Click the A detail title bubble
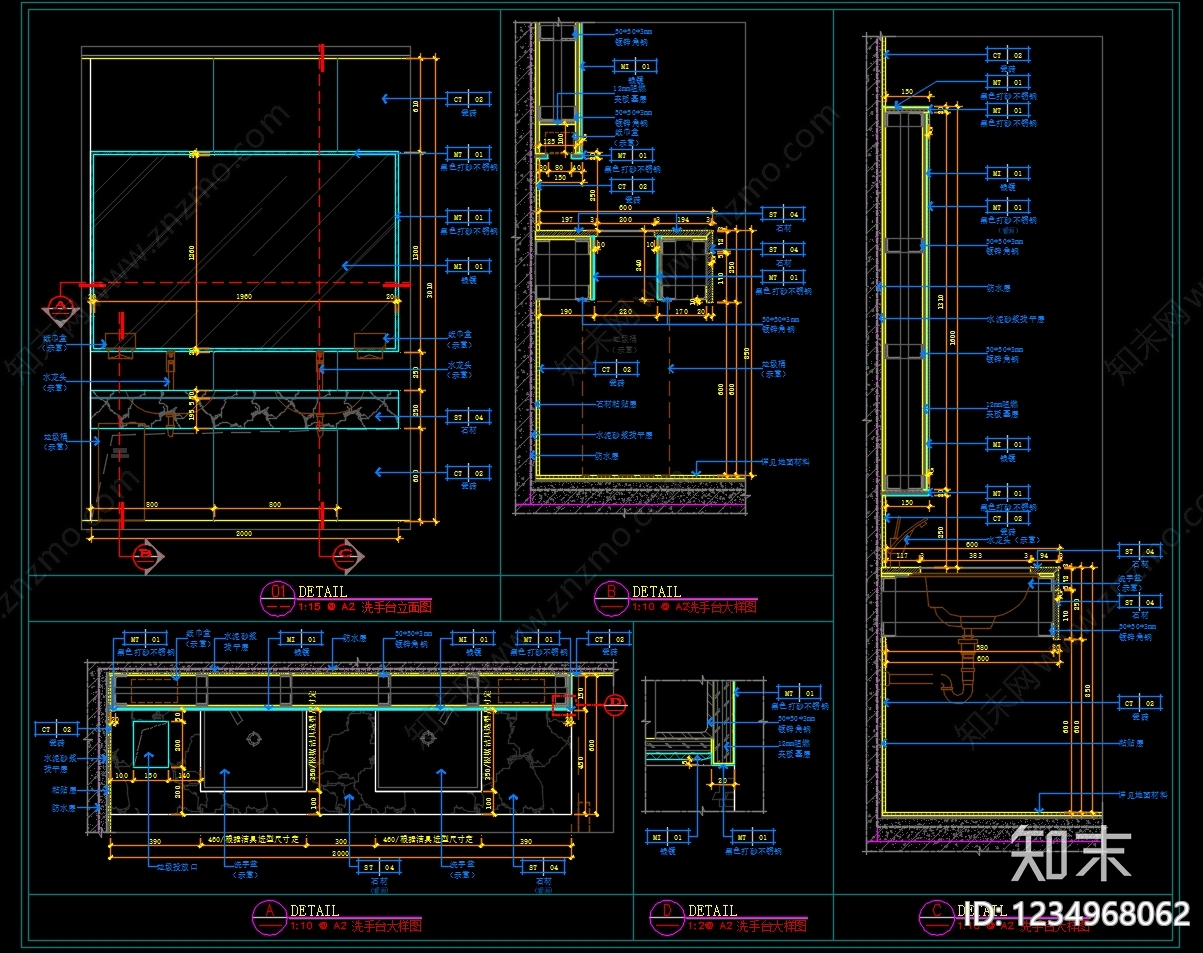 (x=269, y=916)
